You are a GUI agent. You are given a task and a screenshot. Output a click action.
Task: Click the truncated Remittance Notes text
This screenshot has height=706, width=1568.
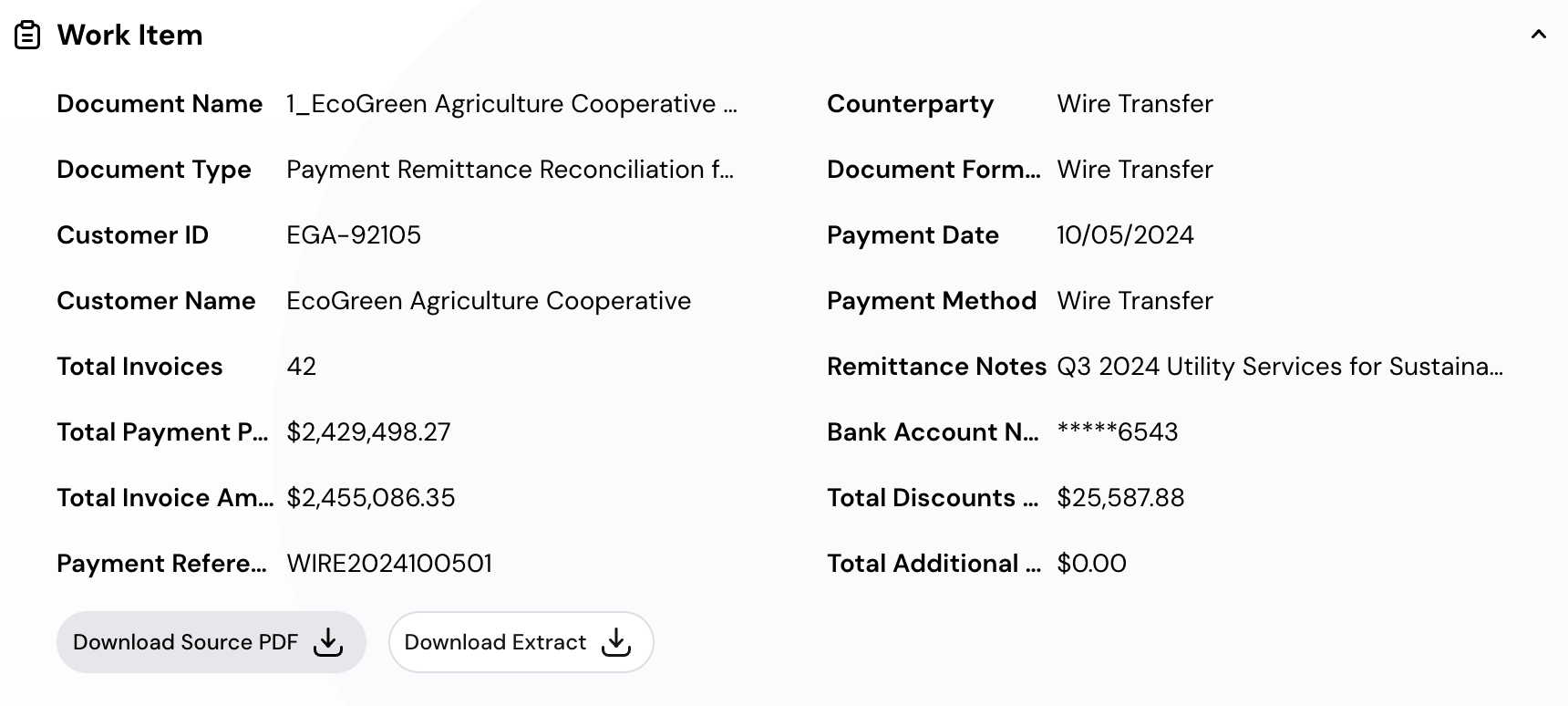[1279, 367]
